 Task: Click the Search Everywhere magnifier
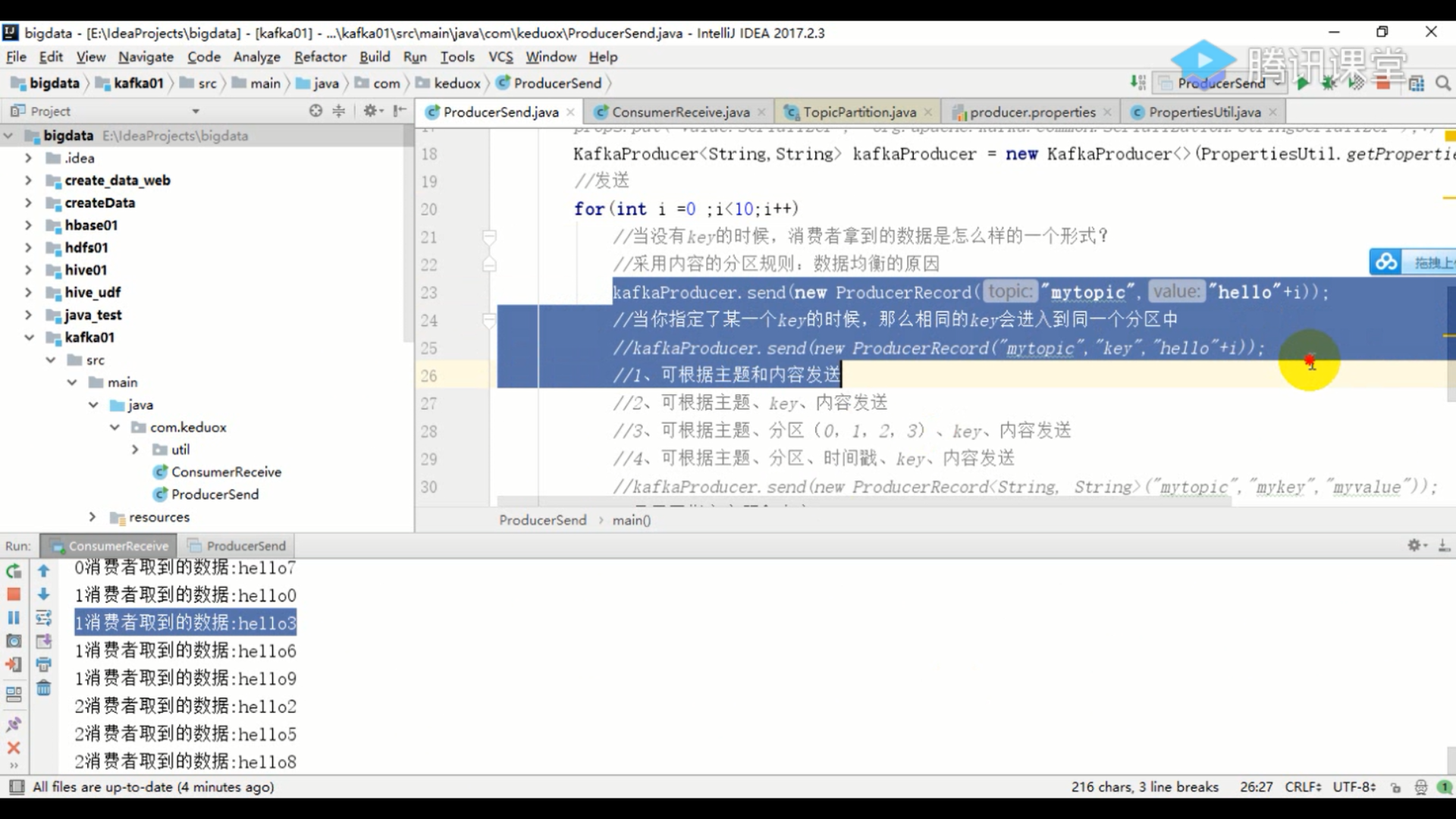(x=1443, y=83)
